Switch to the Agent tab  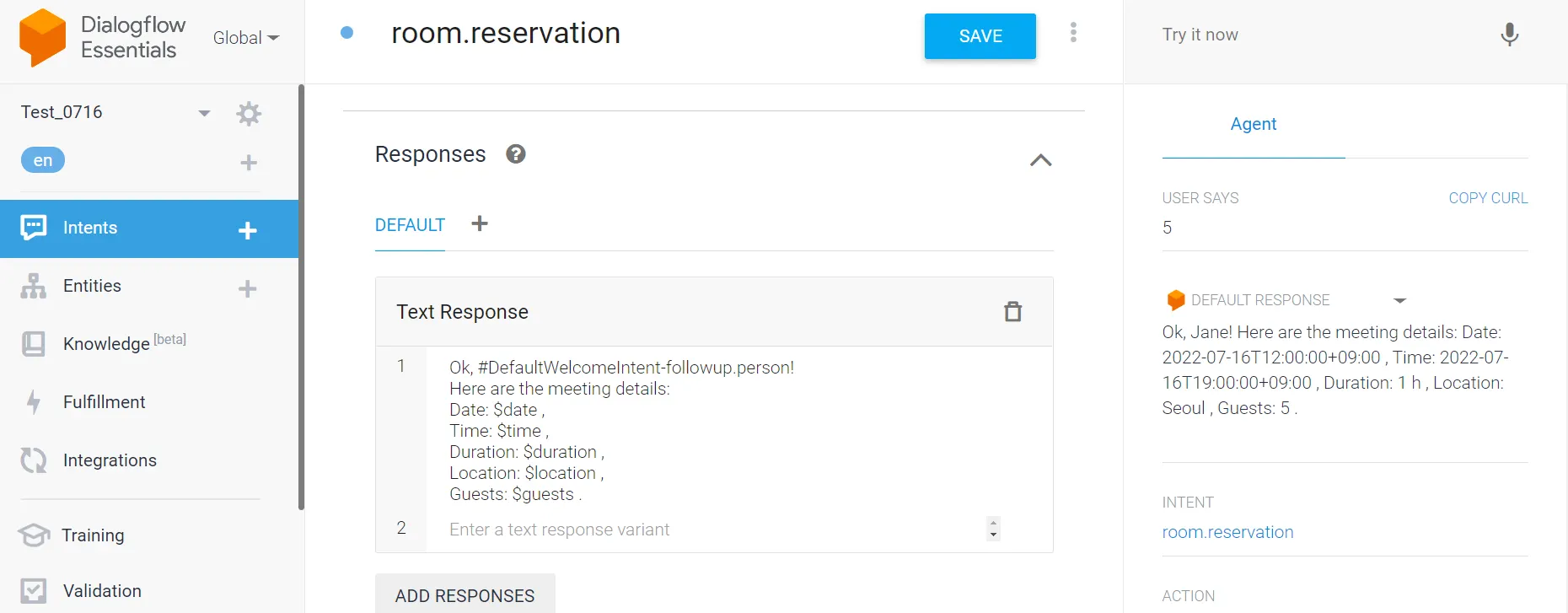(1253, 124)
